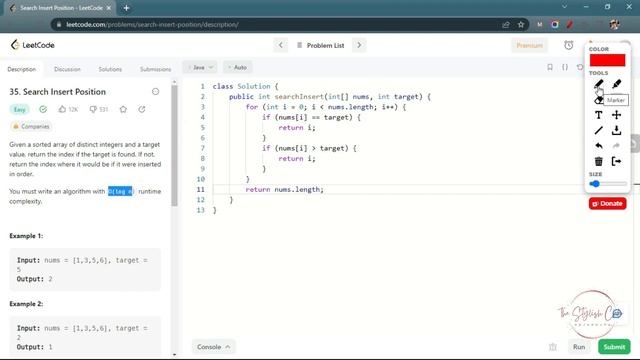This screenshot has height=360, width=640.
Task: Click the highlighted O(log n) text
Action: pyautogui.click(x=120, y=191)
